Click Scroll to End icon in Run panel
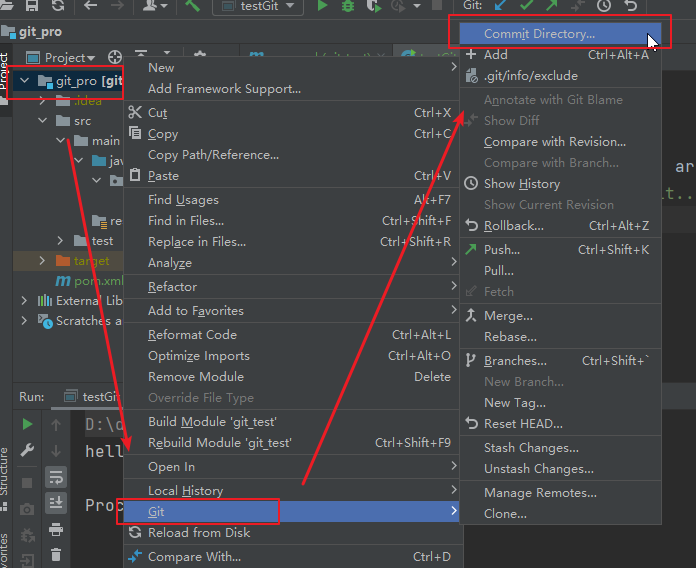Viewport: 696px width, 568px height. pyautogui.click(x=56, y=503)
